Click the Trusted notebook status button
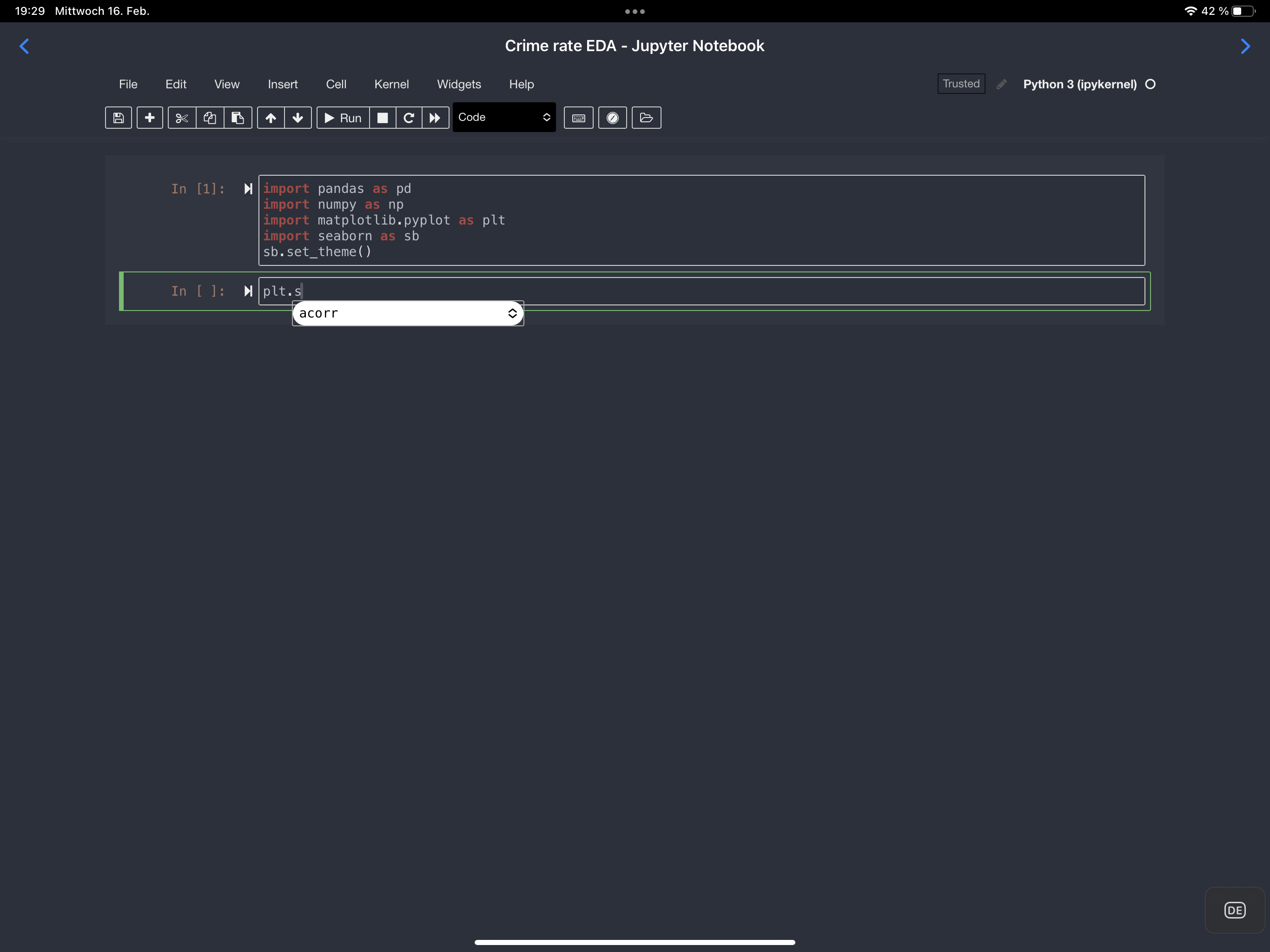 960,83
